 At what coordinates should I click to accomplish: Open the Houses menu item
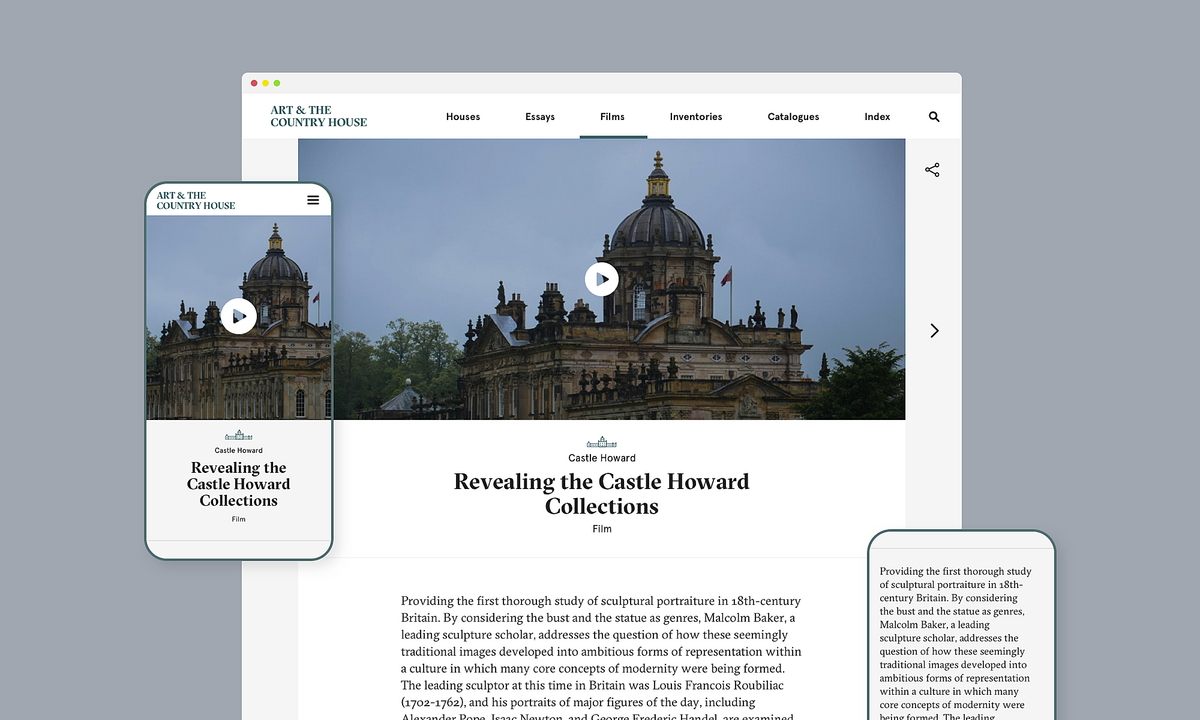(x=463, y=117)
